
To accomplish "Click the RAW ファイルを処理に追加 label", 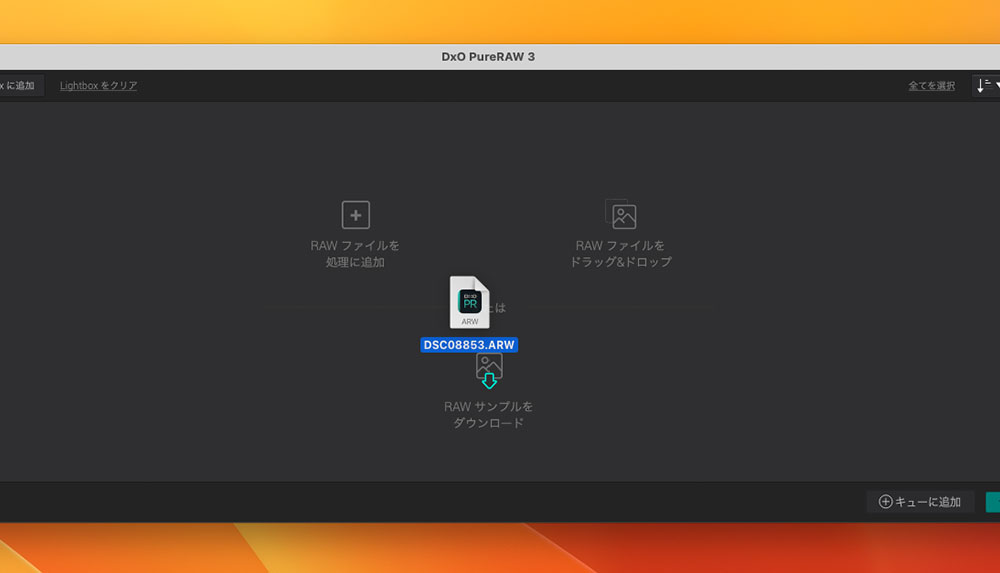I will (x=355, y=253).
